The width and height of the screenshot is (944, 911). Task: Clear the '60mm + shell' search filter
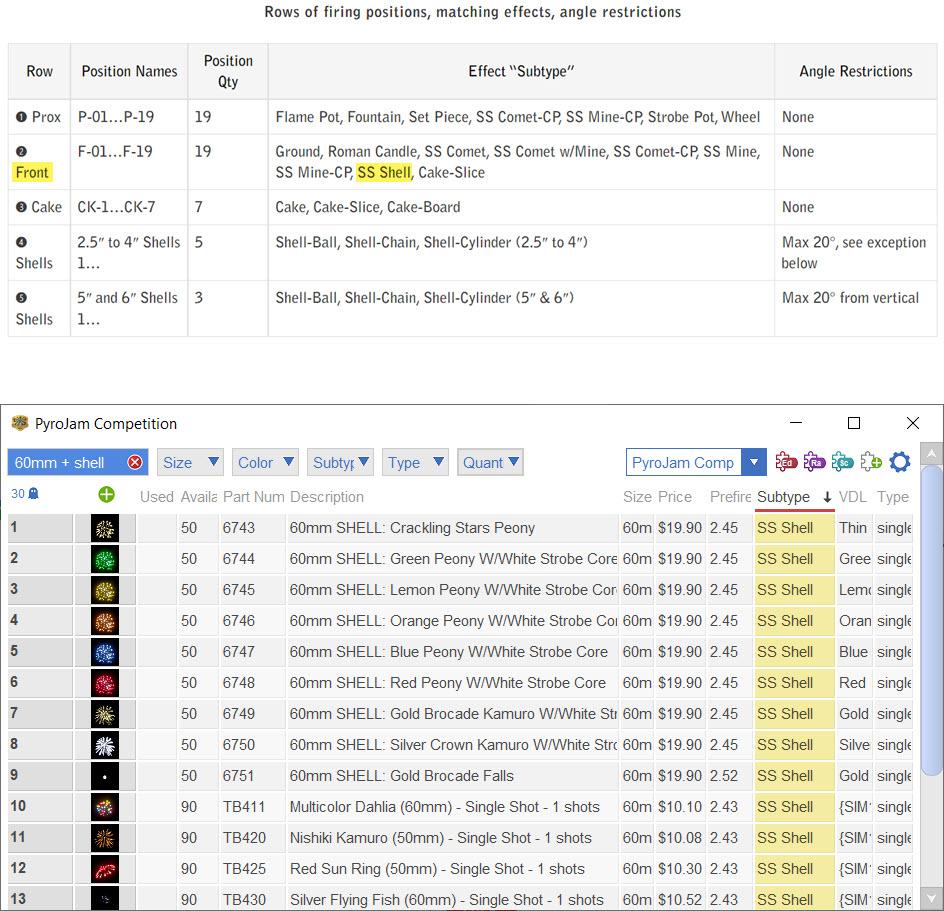point(135,463)
